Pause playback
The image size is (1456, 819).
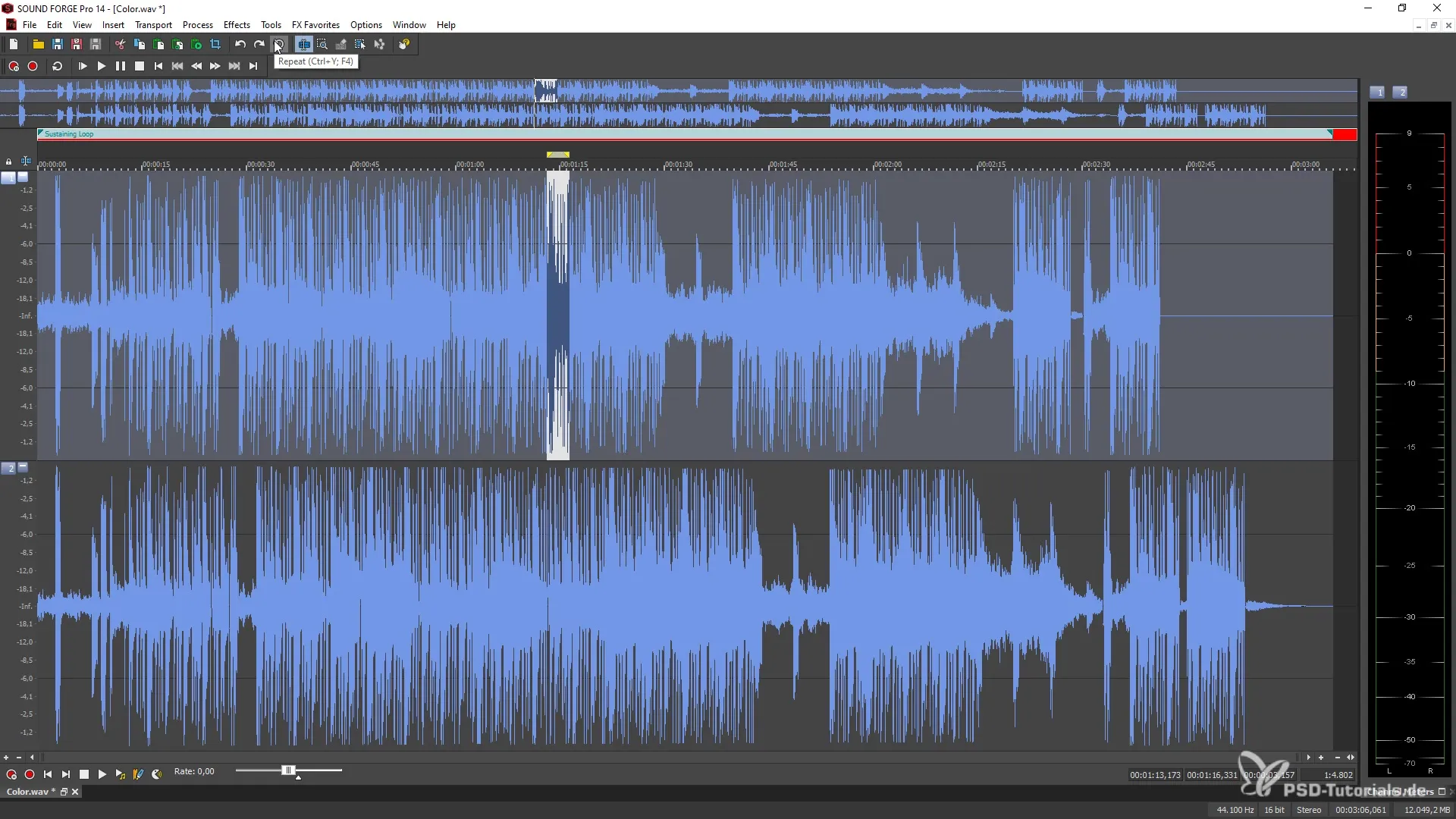[121, 66]
